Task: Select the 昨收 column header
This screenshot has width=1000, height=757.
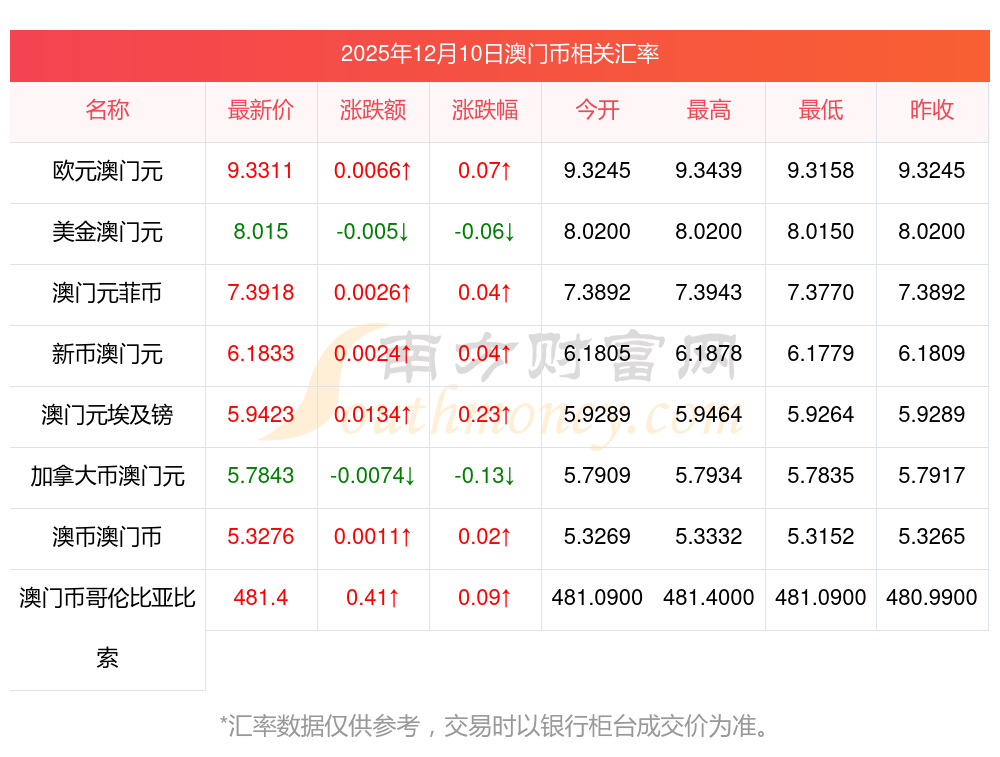Action: click(x=932, y=110)
